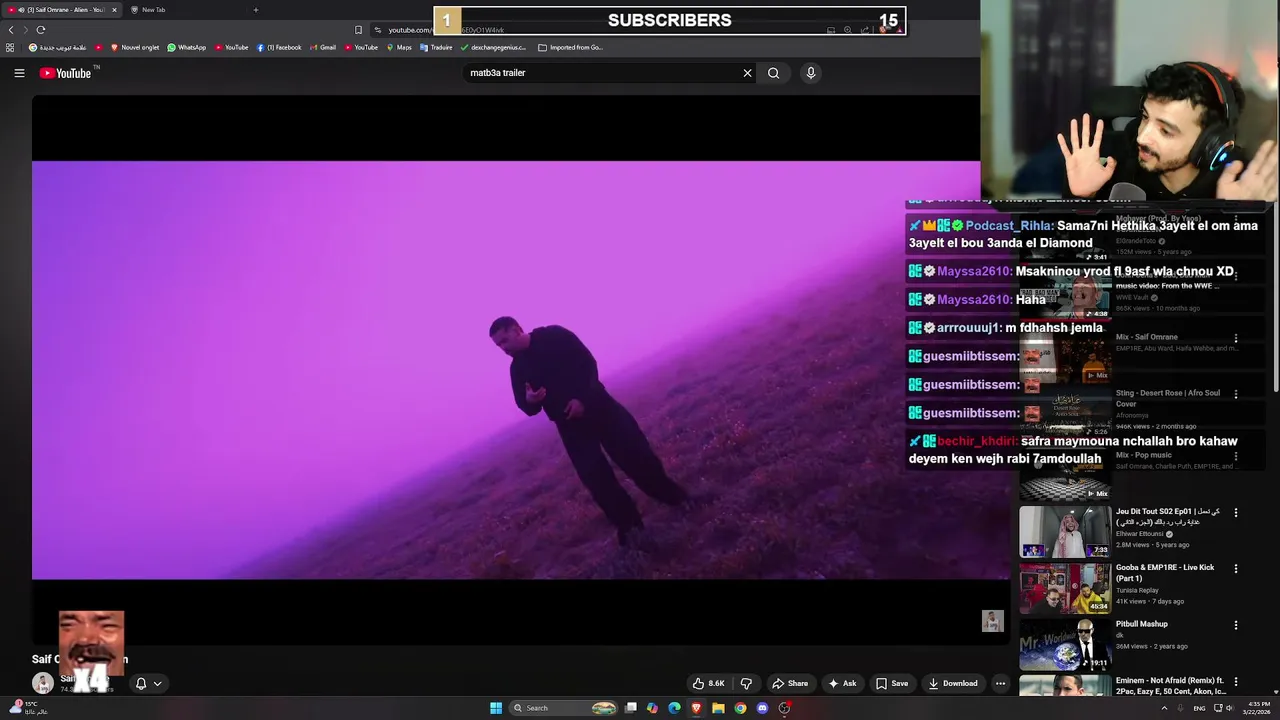Bookmark this page via the bookmark icon

click(x=358, y=30)
